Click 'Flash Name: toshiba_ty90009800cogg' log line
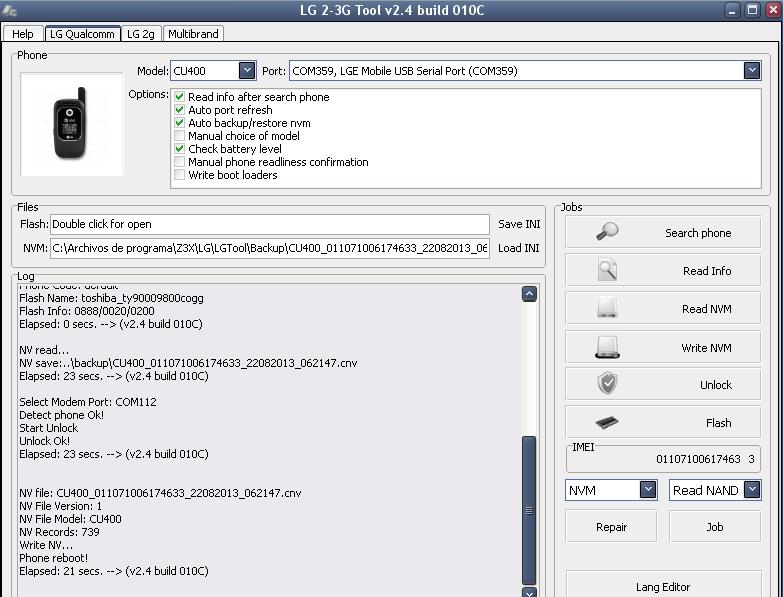The image size is (783, 597). click(x=111, y=298)
